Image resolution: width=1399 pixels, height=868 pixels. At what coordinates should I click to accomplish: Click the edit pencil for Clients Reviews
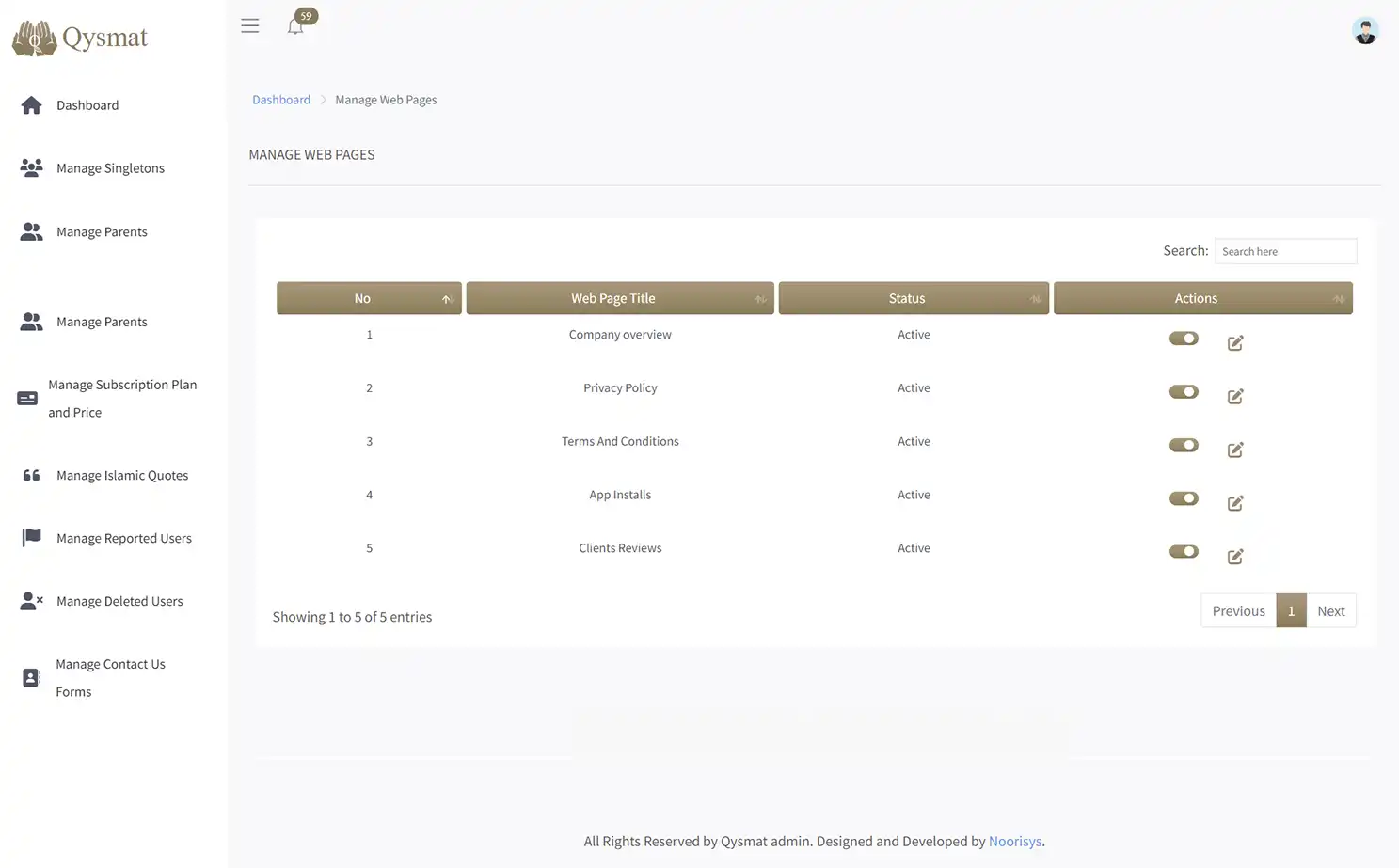(1234, 556)
